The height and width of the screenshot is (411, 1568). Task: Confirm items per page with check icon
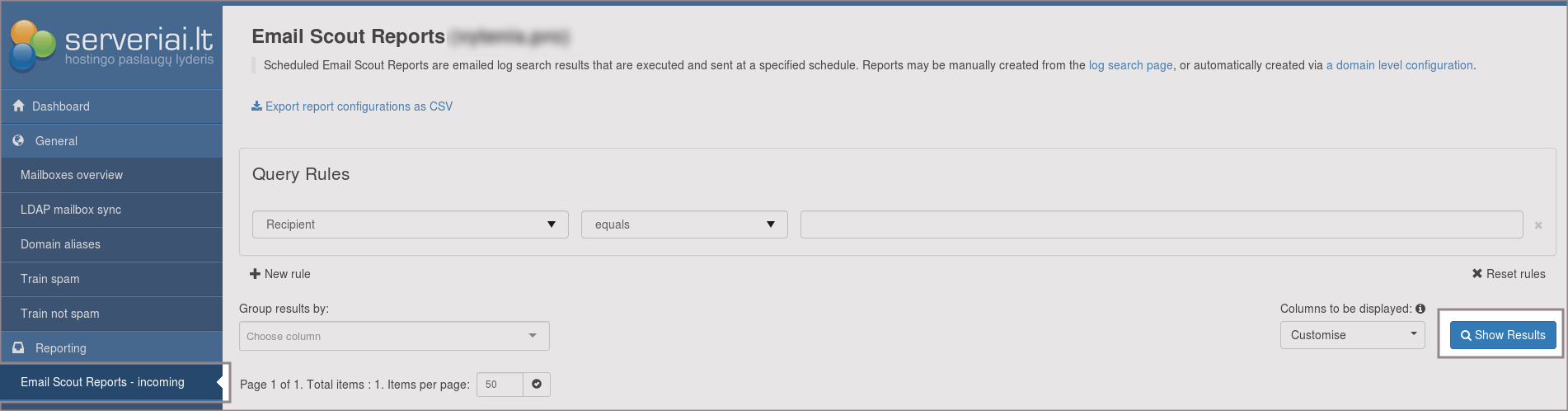537,385
